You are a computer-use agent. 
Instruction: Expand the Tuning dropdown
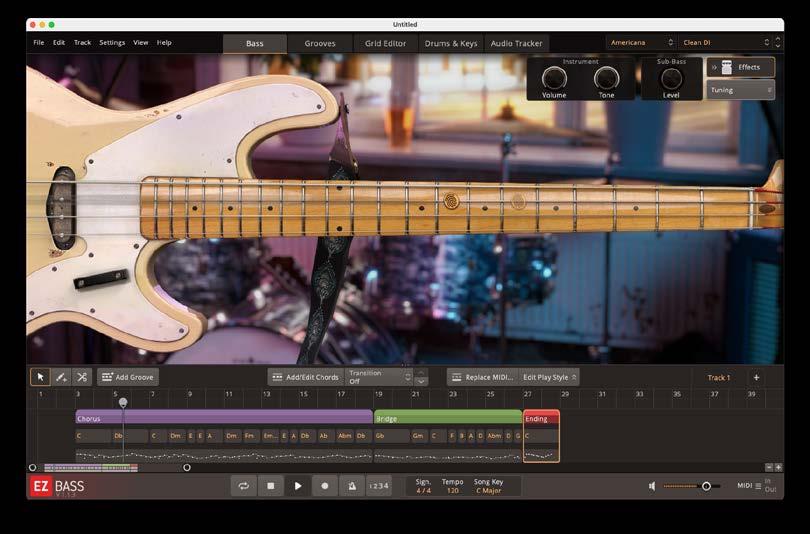click(x=740, y=90)
